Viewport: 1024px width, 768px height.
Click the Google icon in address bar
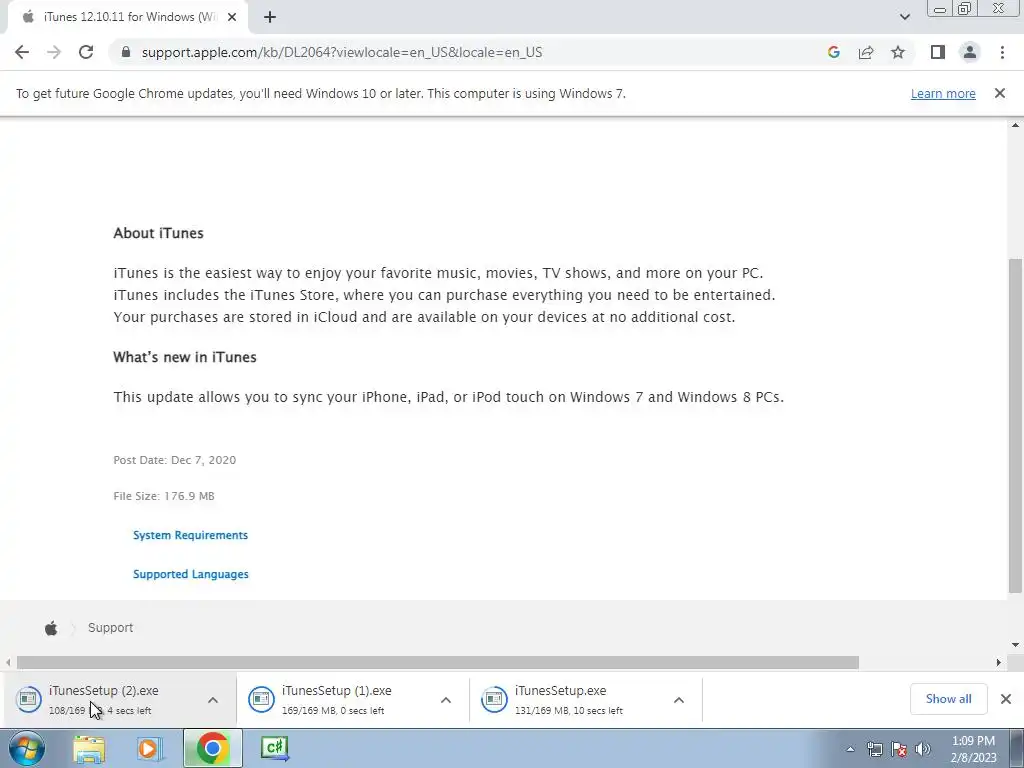click(x=833, y=52)
